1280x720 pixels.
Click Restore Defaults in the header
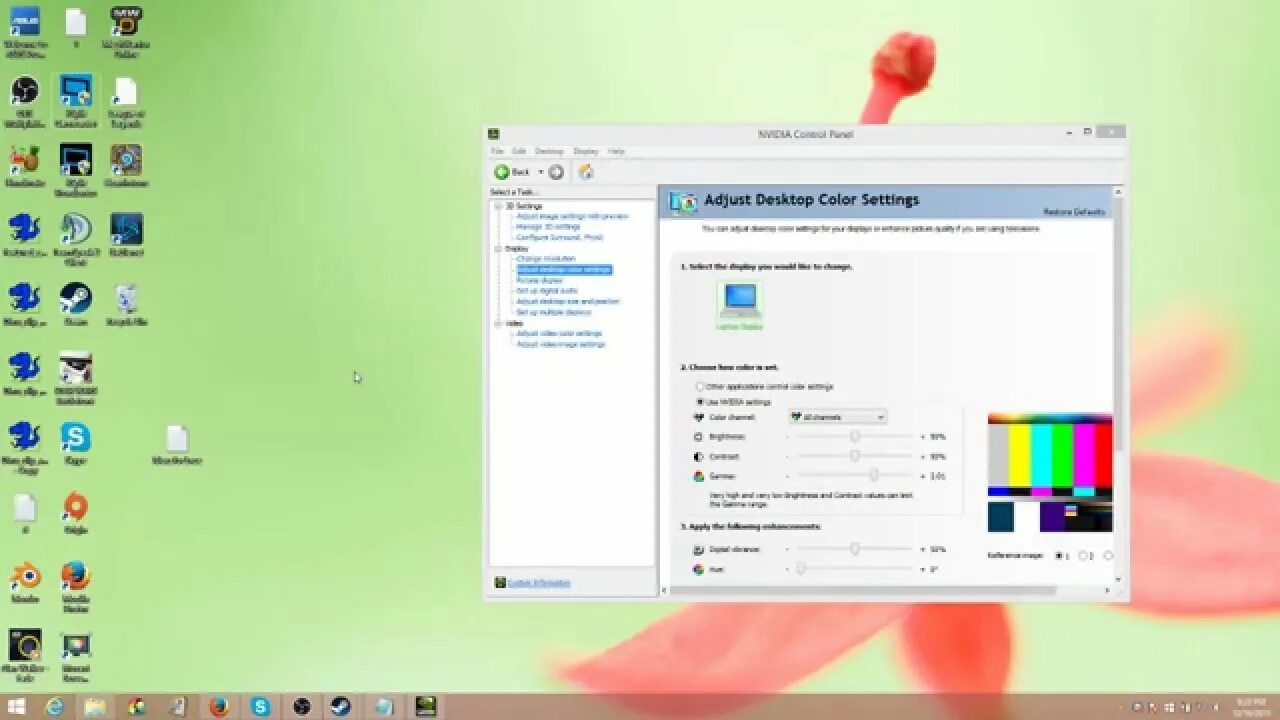1074,212
